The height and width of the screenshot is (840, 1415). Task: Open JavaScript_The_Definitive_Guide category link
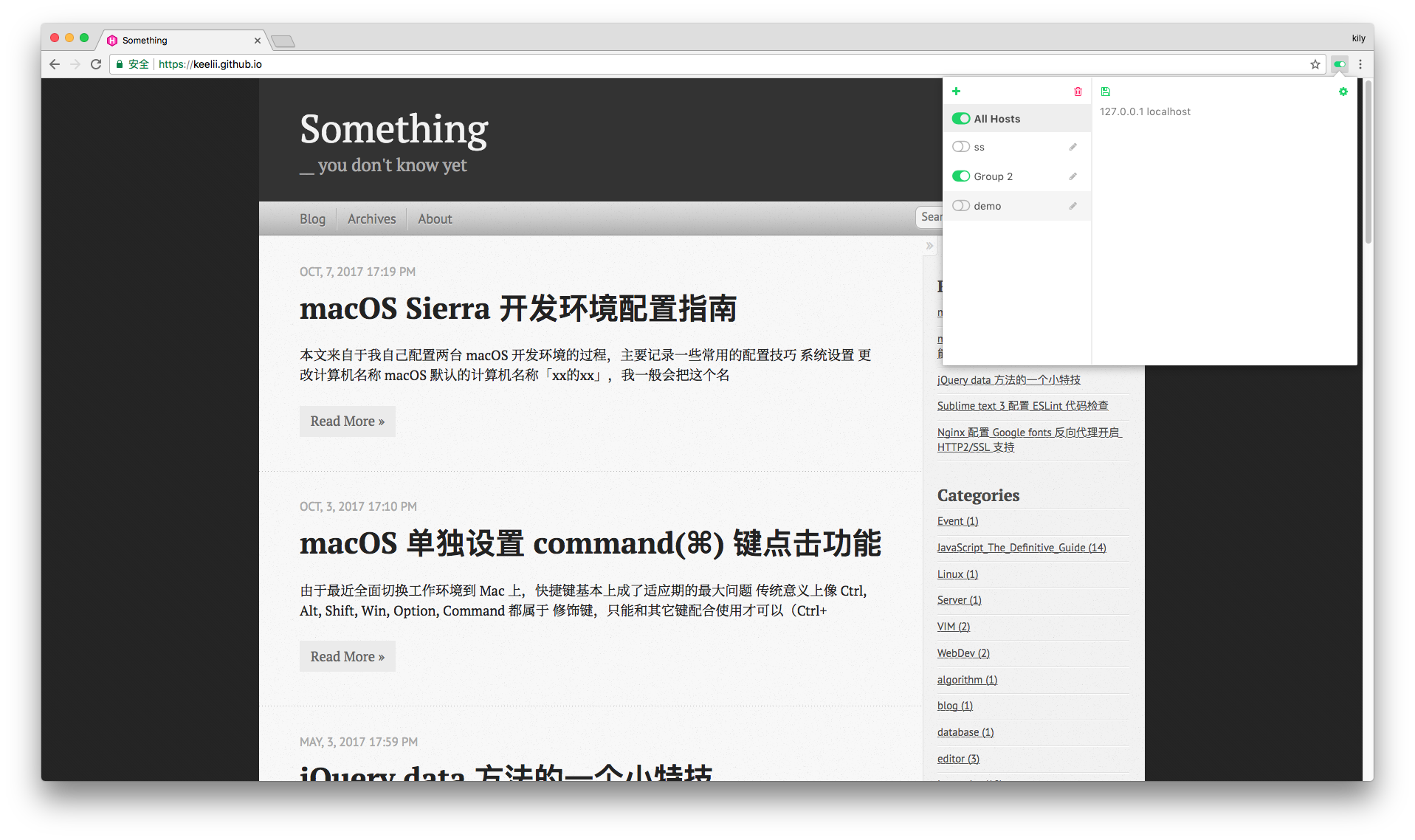[1022, 548]
